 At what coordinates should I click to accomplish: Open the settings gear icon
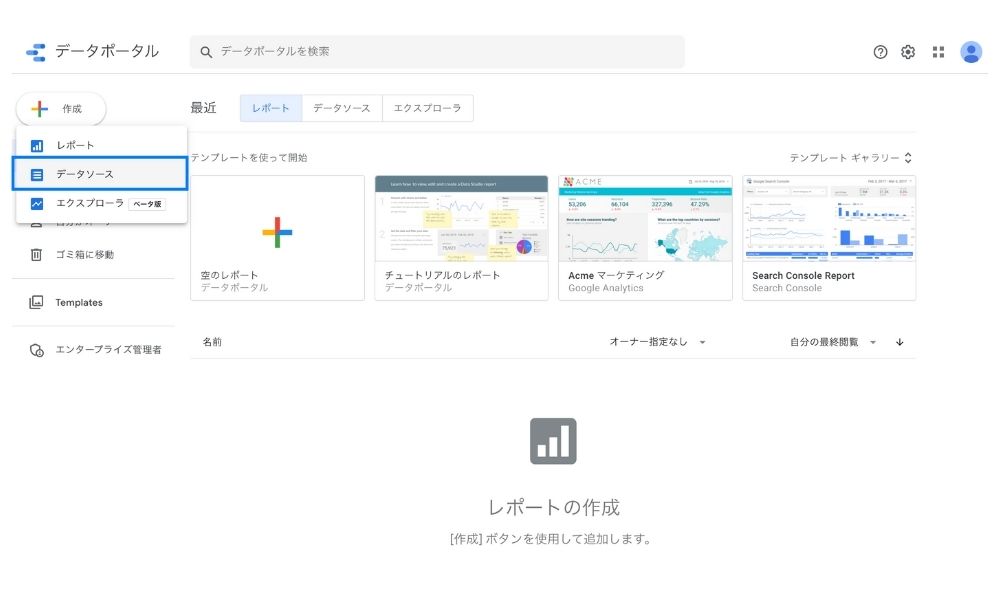pos(908,52)
